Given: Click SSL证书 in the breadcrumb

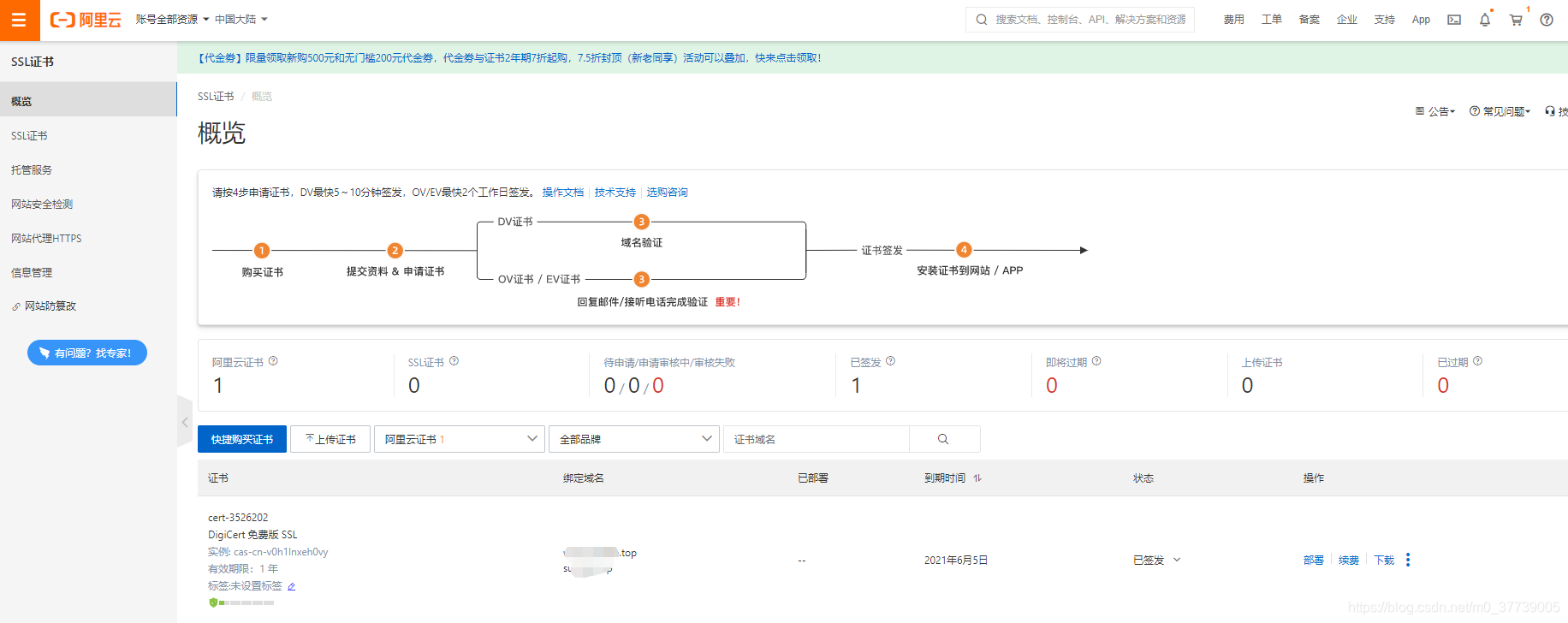Looking at the screenshot, I should pos(216,97).
